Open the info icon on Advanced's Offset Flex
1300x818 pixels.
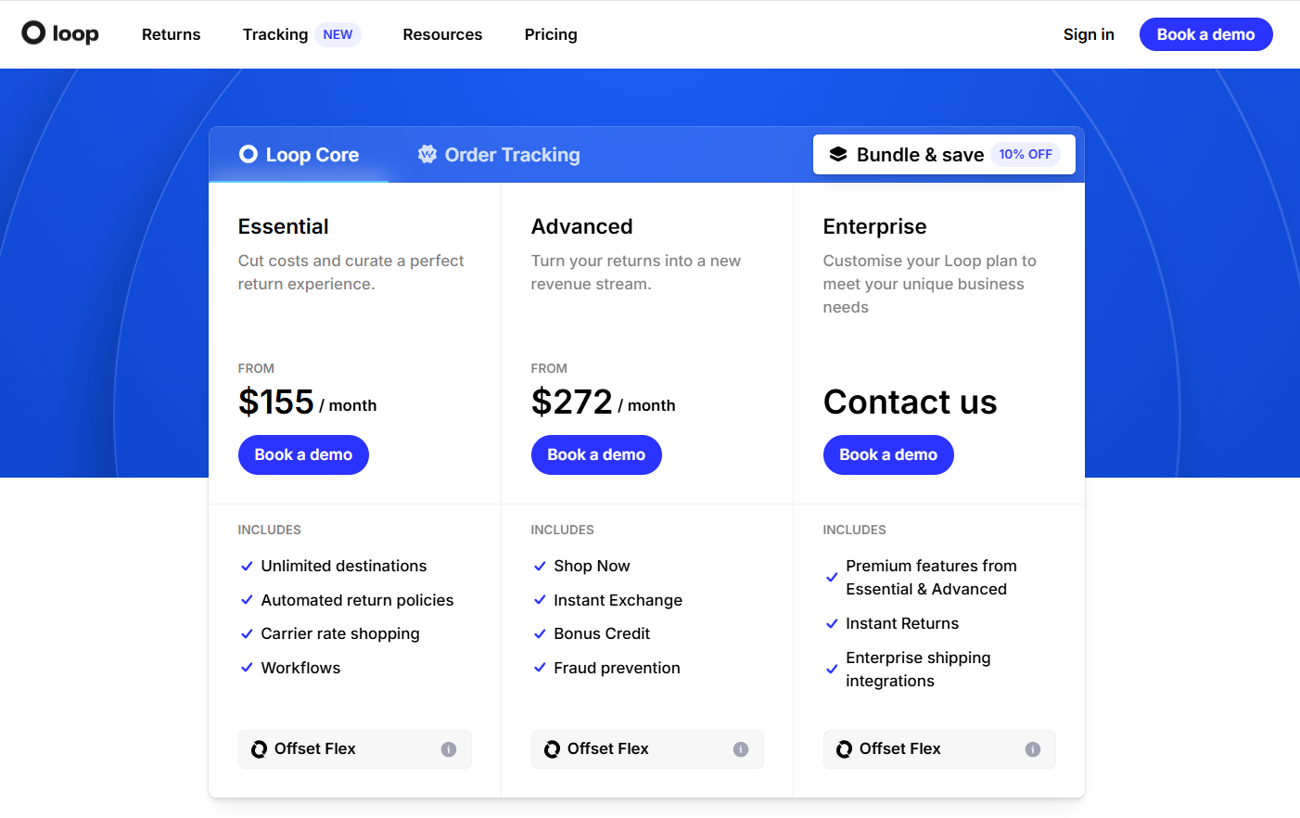click(x=740, y=748)
